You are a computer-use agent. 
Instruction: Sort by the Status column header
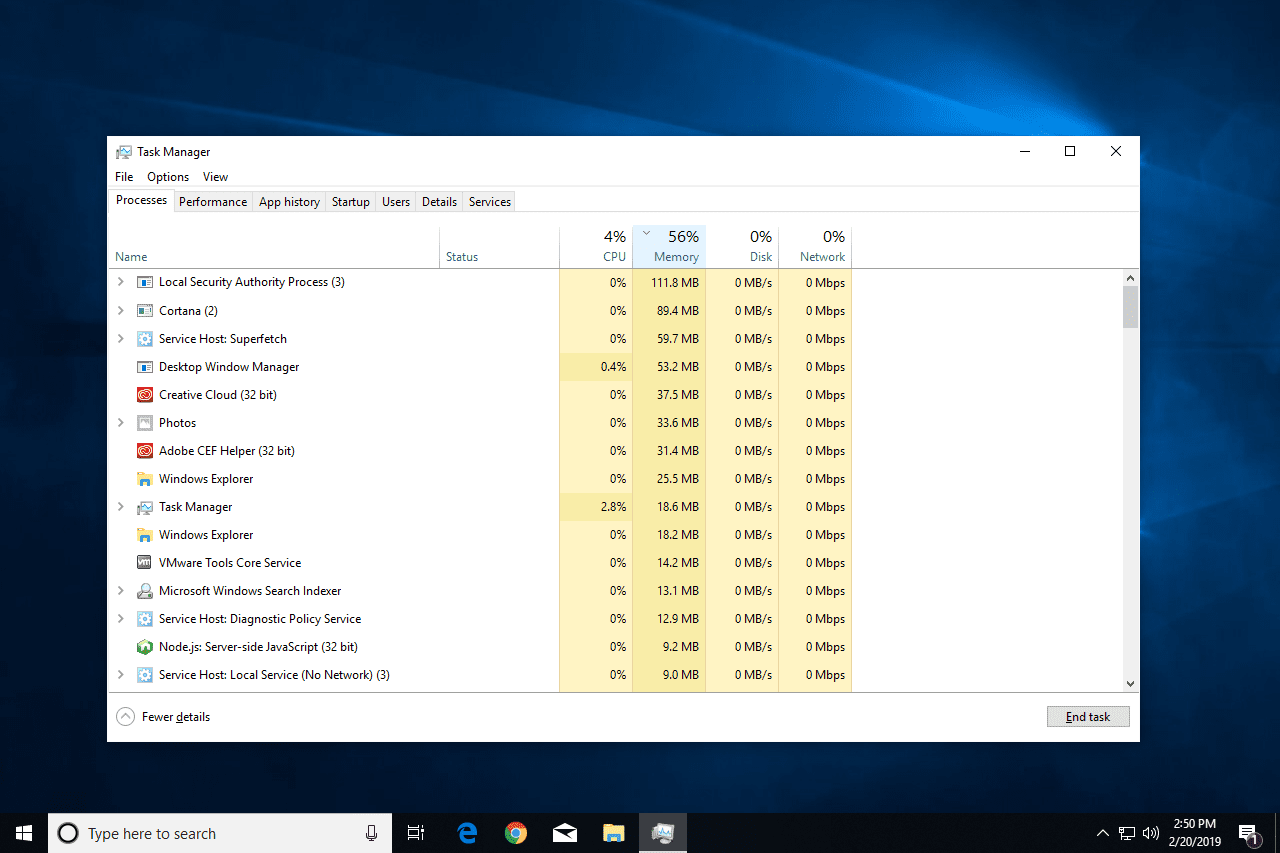click(499, 247)
